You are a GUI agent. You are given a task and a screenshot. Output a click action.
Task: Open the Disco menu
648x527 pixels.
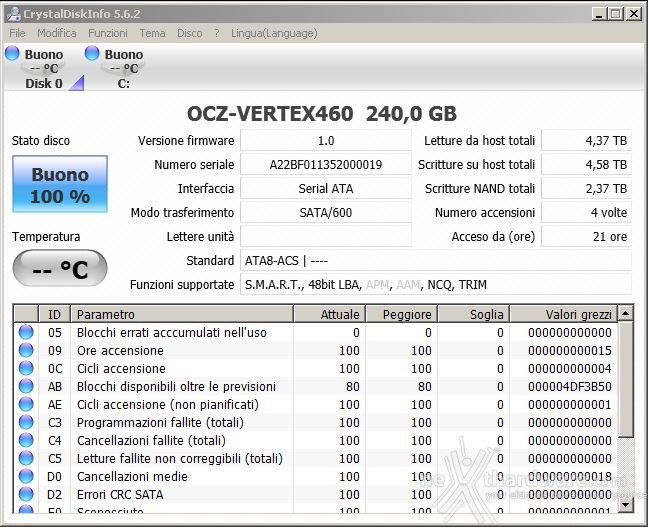click(190, 33)
